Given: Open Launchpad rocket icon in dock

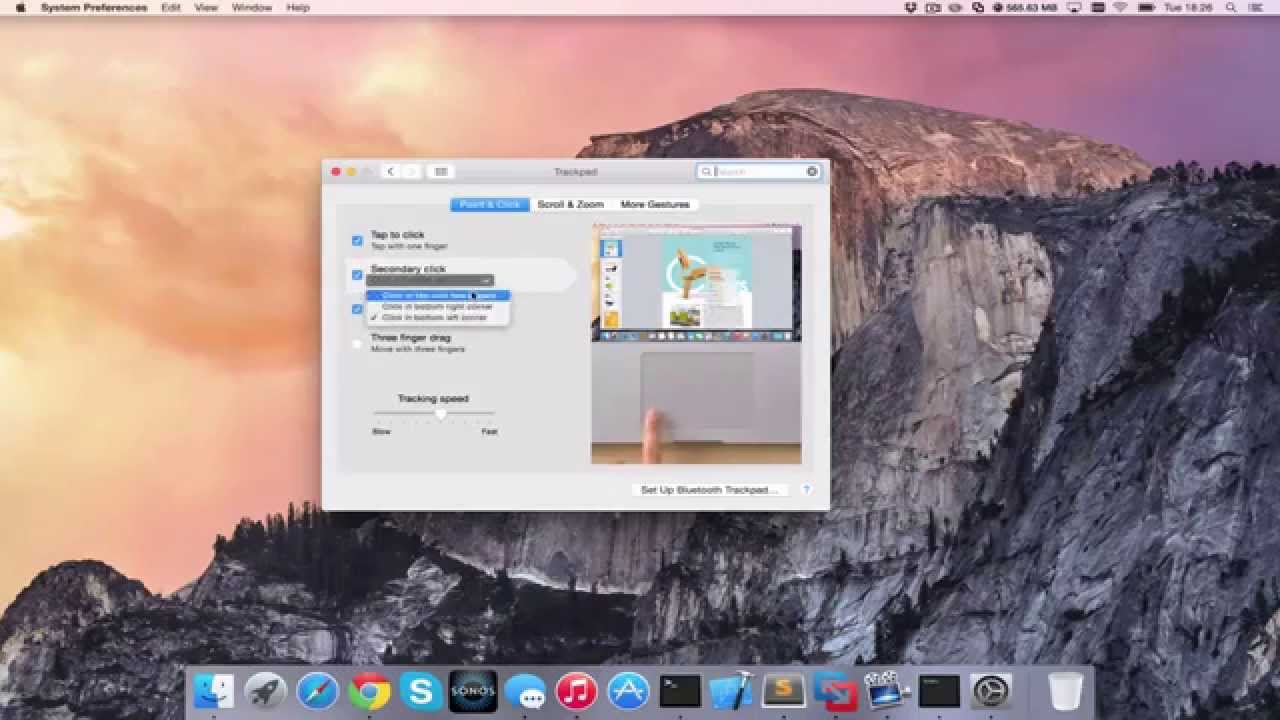Looking at the screenshot, I should coord(266,691).
